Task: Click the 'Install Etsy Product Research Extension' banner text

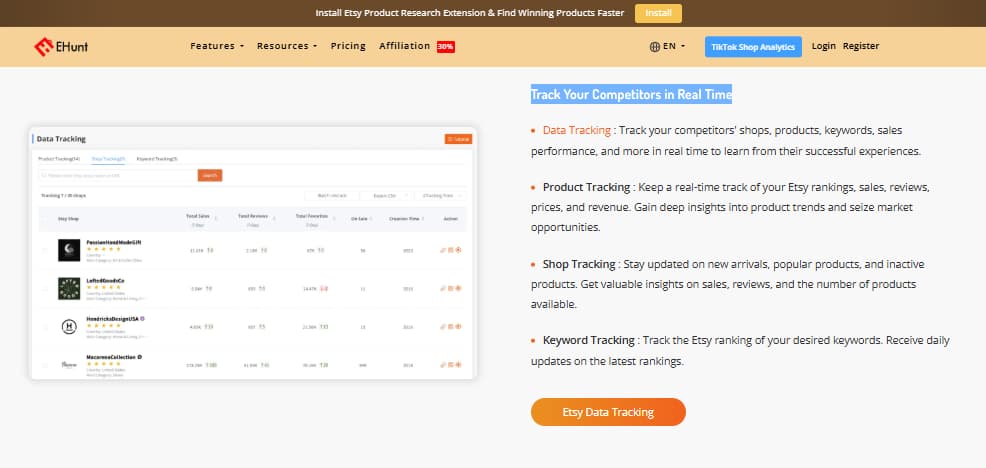Action: click(x=470, y=13)
